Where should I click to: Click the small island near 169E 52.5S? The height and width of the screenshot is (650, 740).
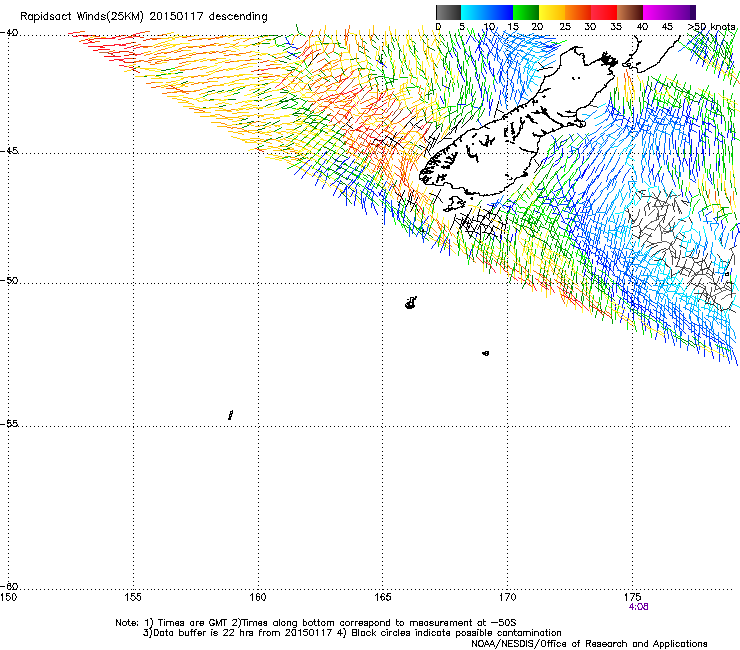point(486,353)
